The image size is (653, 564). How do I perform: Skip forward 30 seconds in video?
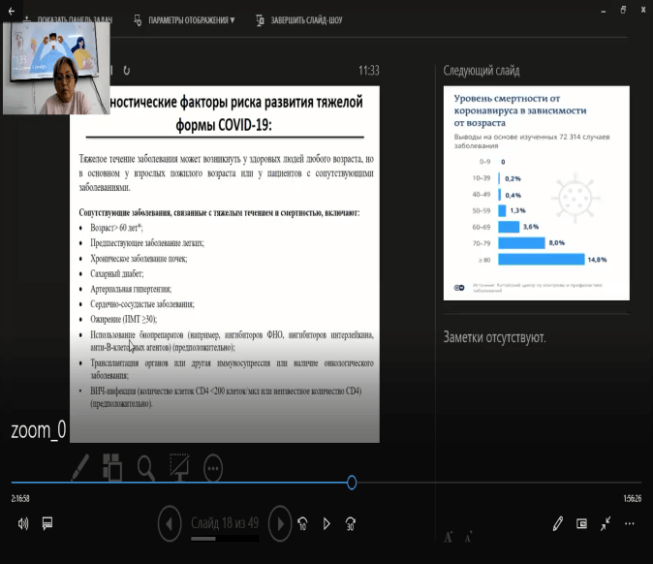click(x=350, y=523)
